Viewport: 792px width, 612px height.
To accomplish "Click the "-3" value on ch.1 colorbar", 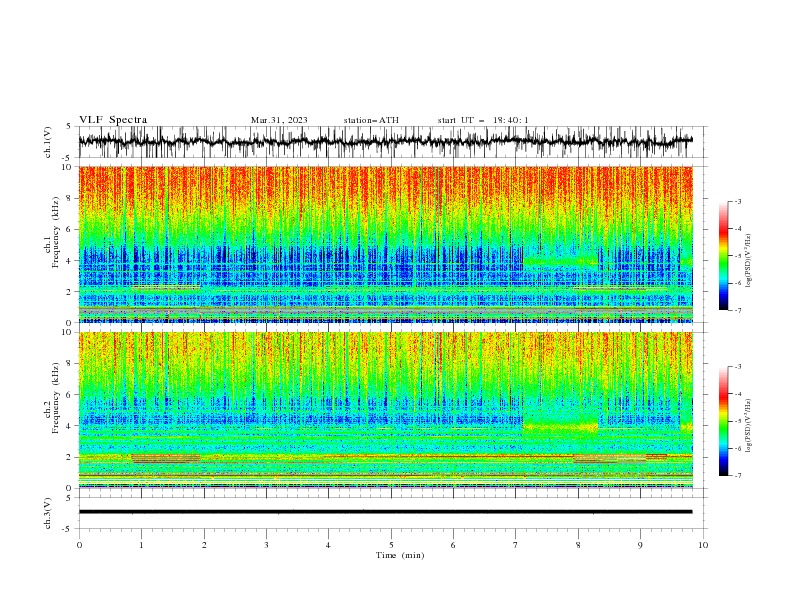I will 738,202.
